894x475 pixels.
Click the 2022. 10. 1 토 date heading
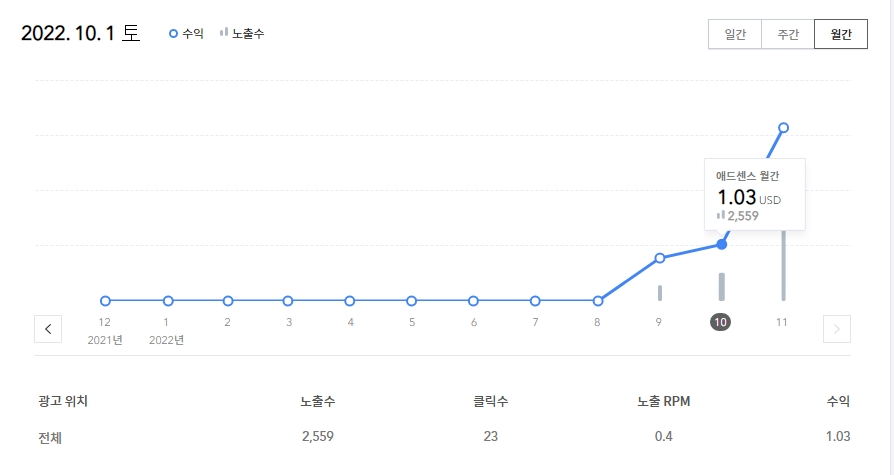coord(80,33)
